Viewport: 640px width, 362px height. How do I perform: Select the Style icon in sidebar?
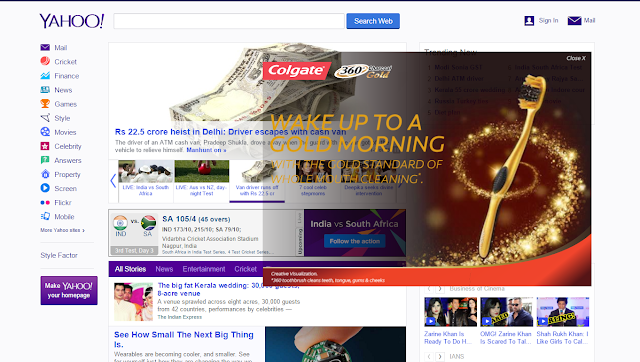[x=45, y=118]
